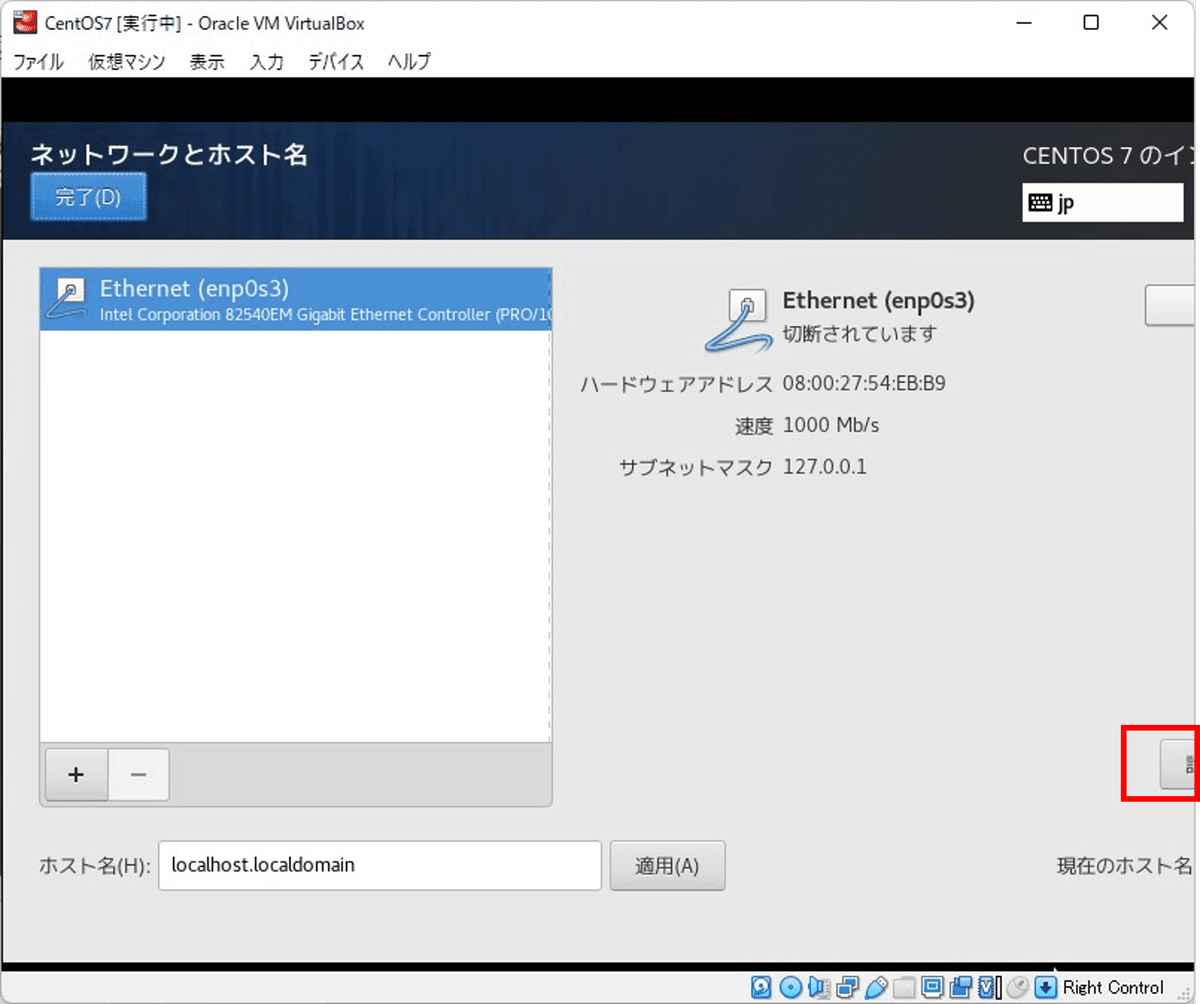1200x1004 pixels.
Task: Open the ヘルプ menu
Action: tap(409, 62)
